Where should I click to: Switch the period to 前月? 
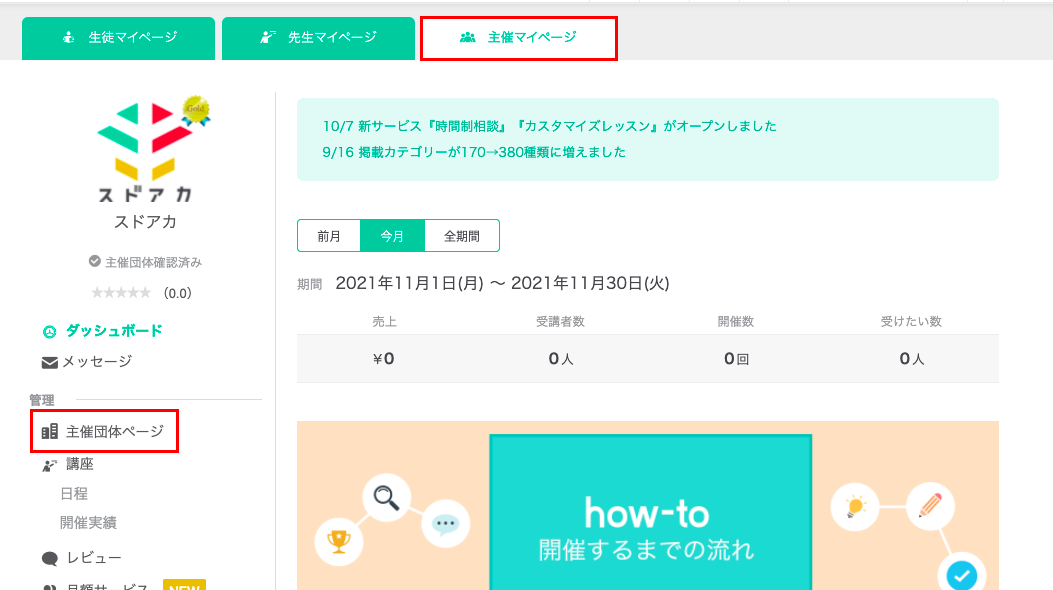pos(329,236)
